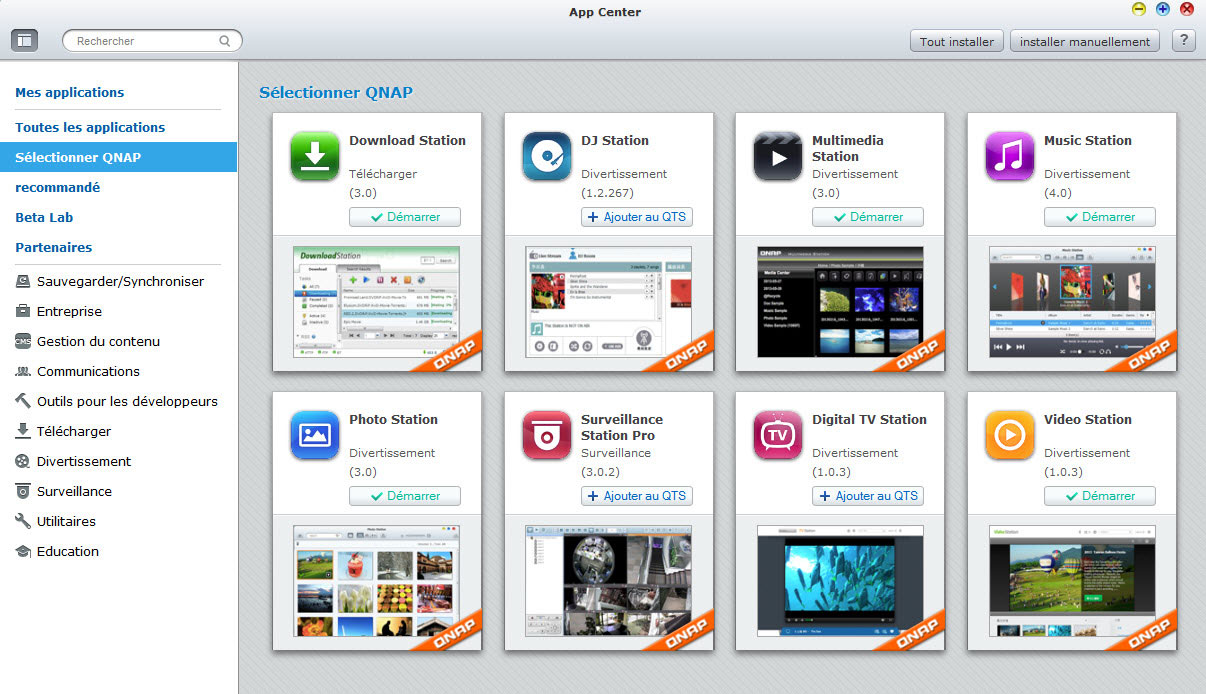The width and height of the screenshot is (1206, 694).
Task: Click the Divertissement film reel icon
Action: coord(23,462)
